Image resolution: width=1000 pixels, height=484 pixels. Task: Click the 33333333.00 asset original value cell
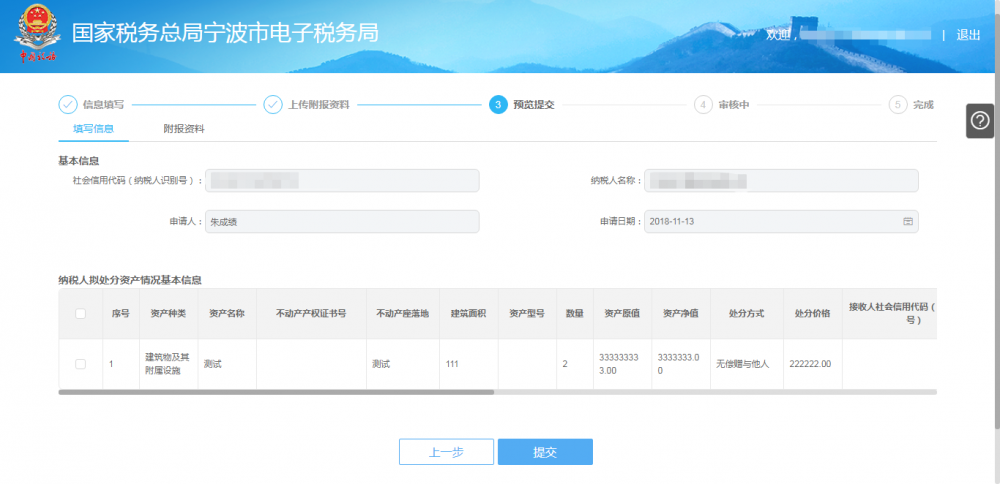tap(622, 364)
